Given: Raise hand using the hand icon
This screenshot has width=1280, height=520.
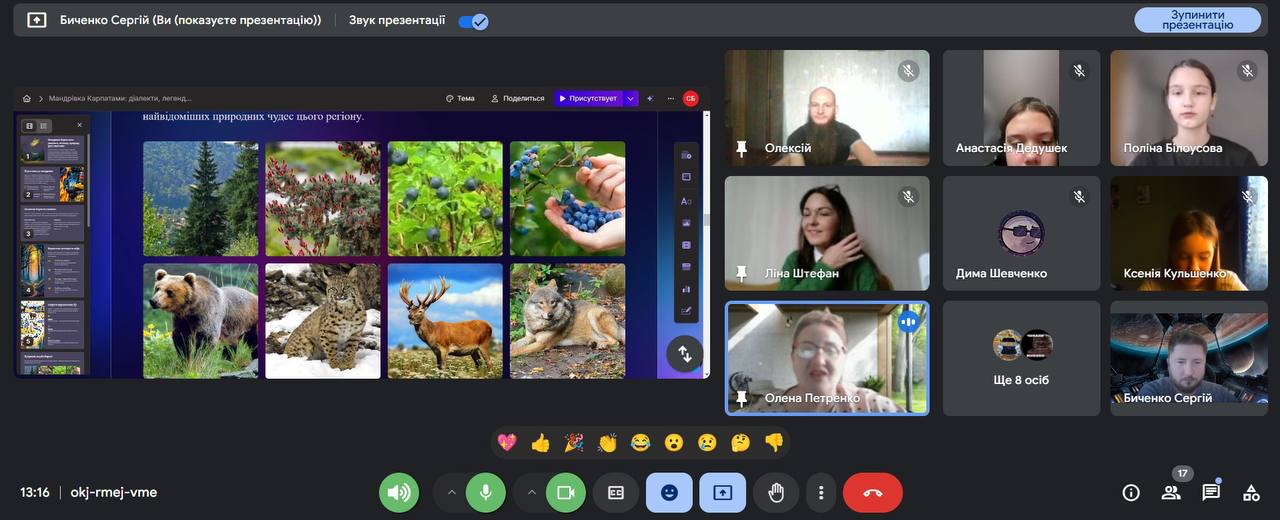Looking at the screenshot, I should (776, 493).
